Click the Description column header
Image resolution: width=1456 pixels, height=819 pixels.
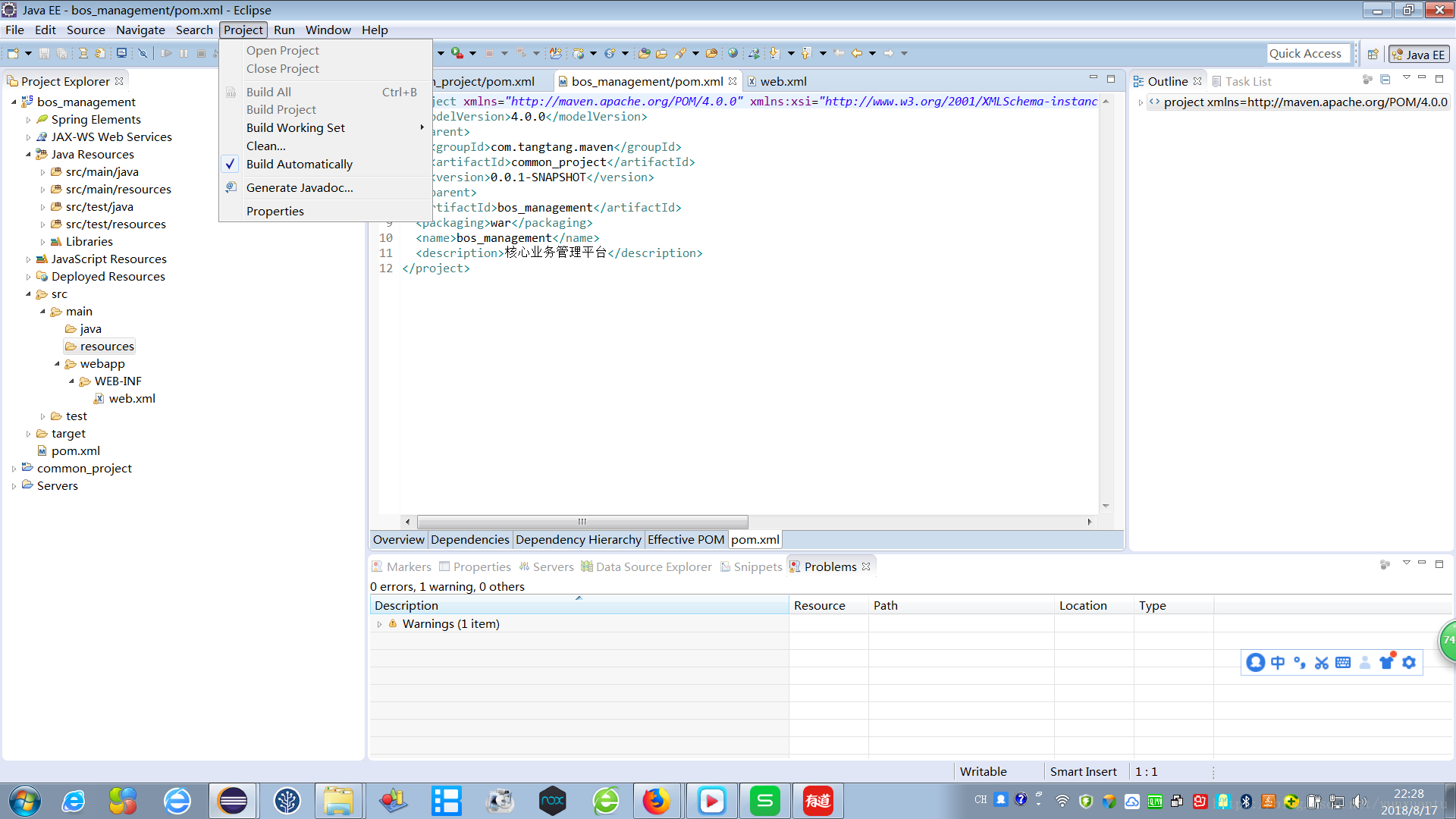click(x=579, y=605)
